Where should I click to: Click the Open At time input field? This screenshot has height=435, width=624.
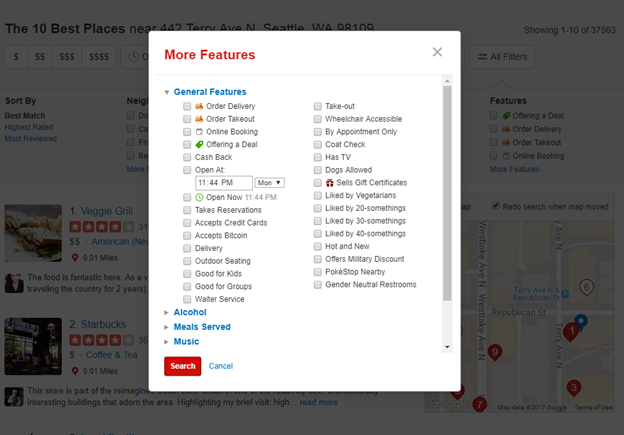click(223, 183)
